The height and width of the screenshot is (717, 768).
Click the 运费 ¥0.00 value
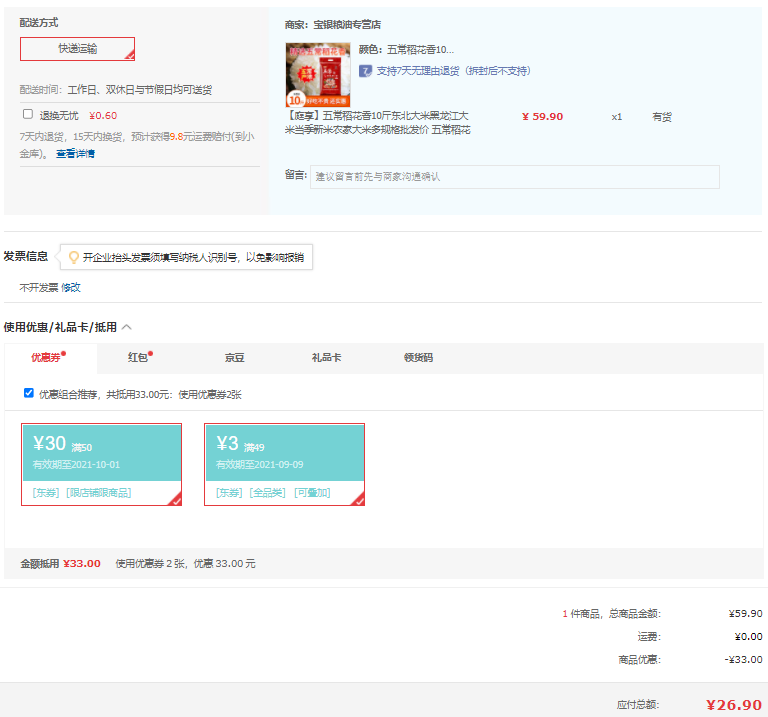coord(748,637)
